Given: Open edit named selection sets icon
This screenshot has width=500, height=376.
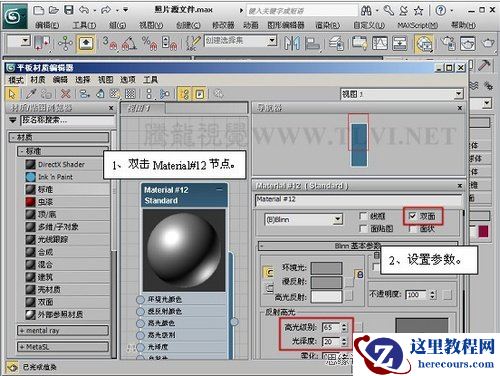Looking at the screenshot, I should [193, 43].
